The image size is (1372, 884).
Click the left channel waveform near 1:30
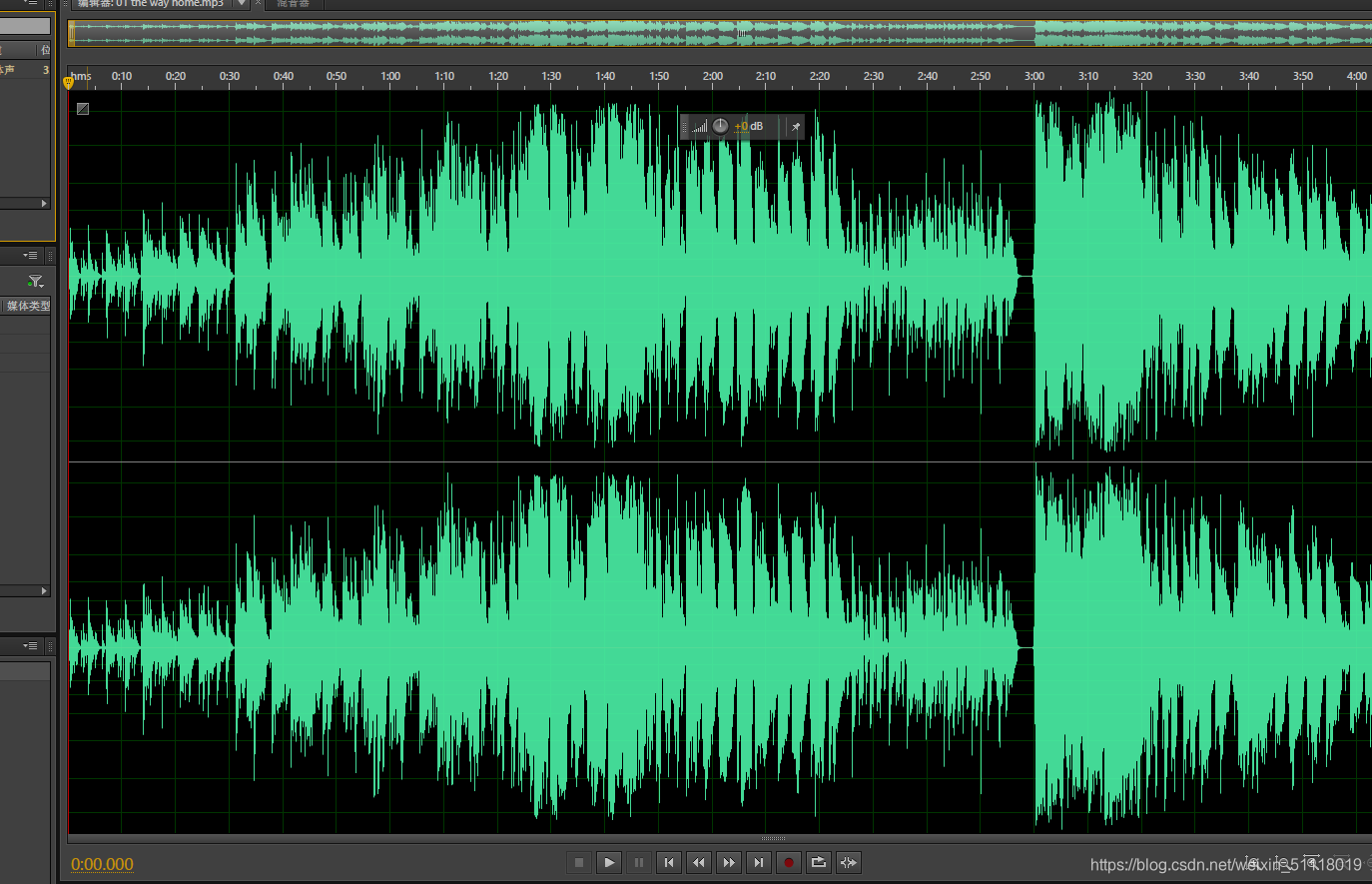(x=551, y=275)
